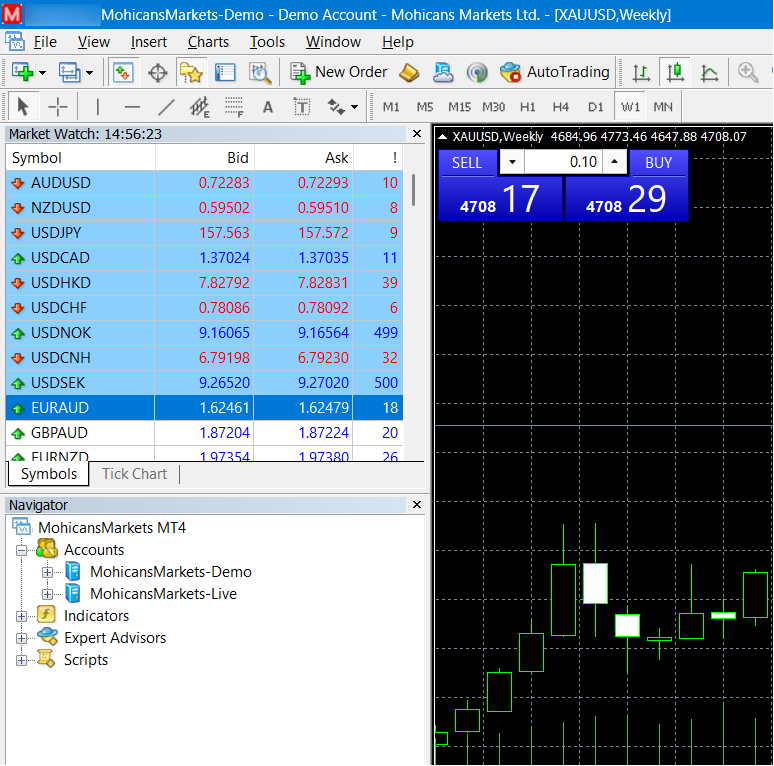
Task: Switch to M5 timeframe
Action: (425, 107)
